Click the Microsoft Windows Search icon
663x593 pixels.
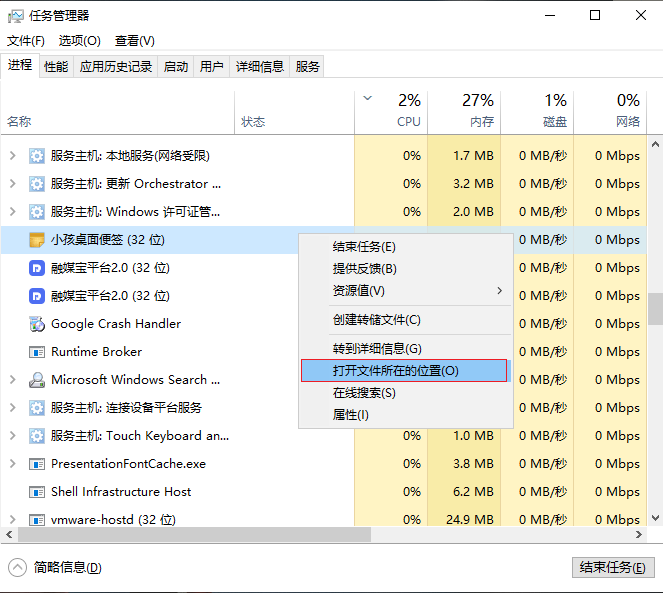pyautogui.click(x=36, y=380)
